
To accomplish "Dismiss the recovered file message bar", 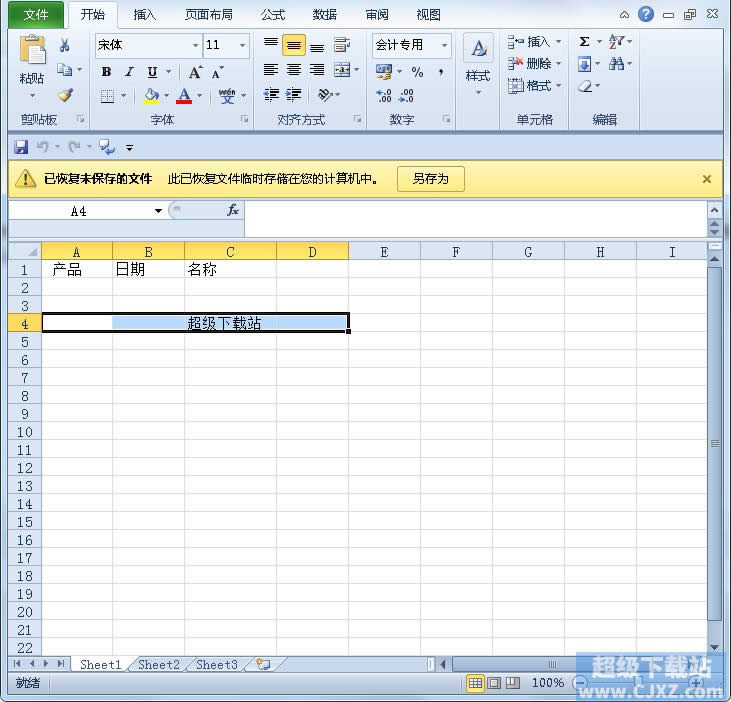I will pyautogui.click(x=707, y=179).
